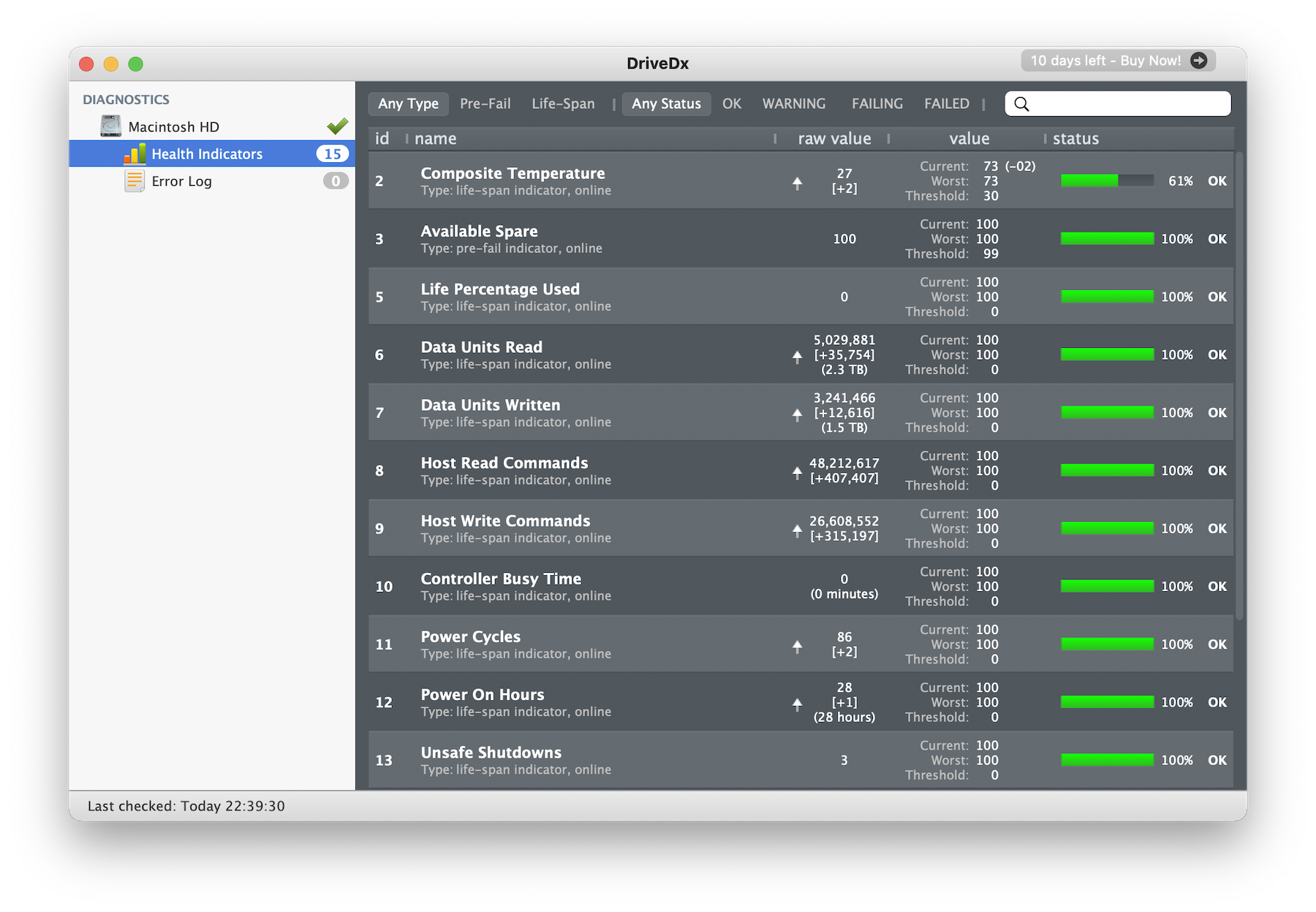Filter by Pre-Fail type
Screen dimensions: 1316x912
(x=485, y=104)
